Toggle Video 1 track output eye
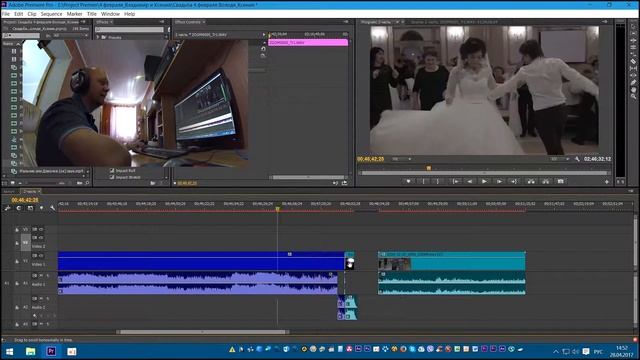Image resolution: width=640 pixels, height=360 pixels. click(41, 256)
